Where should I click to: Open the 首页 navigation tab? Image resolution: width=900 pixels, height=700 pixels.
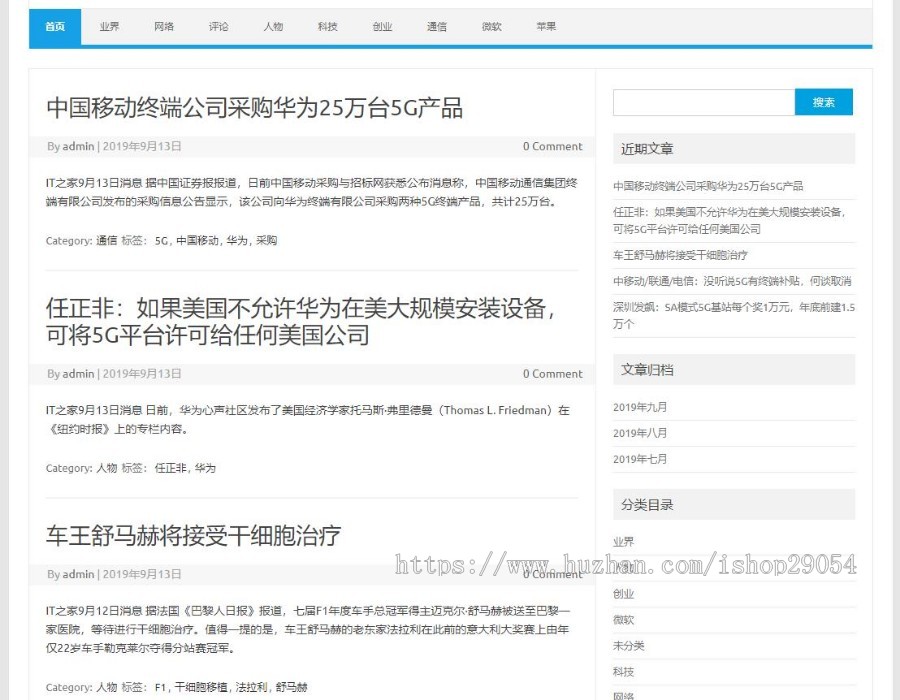click(x=55, y=27)
